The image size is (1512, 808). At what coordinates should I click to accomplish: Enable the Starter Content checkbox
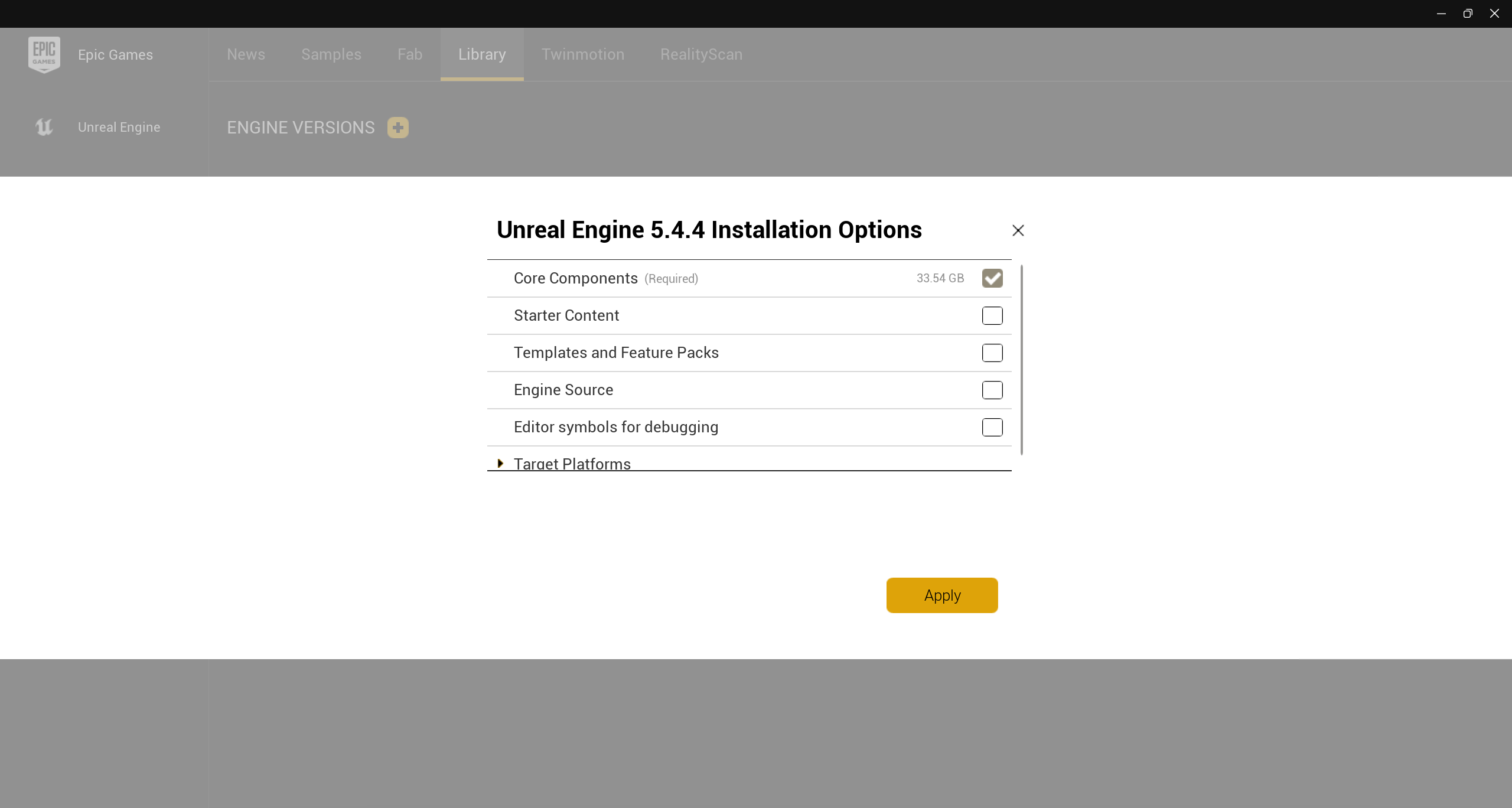pos(992,315)
